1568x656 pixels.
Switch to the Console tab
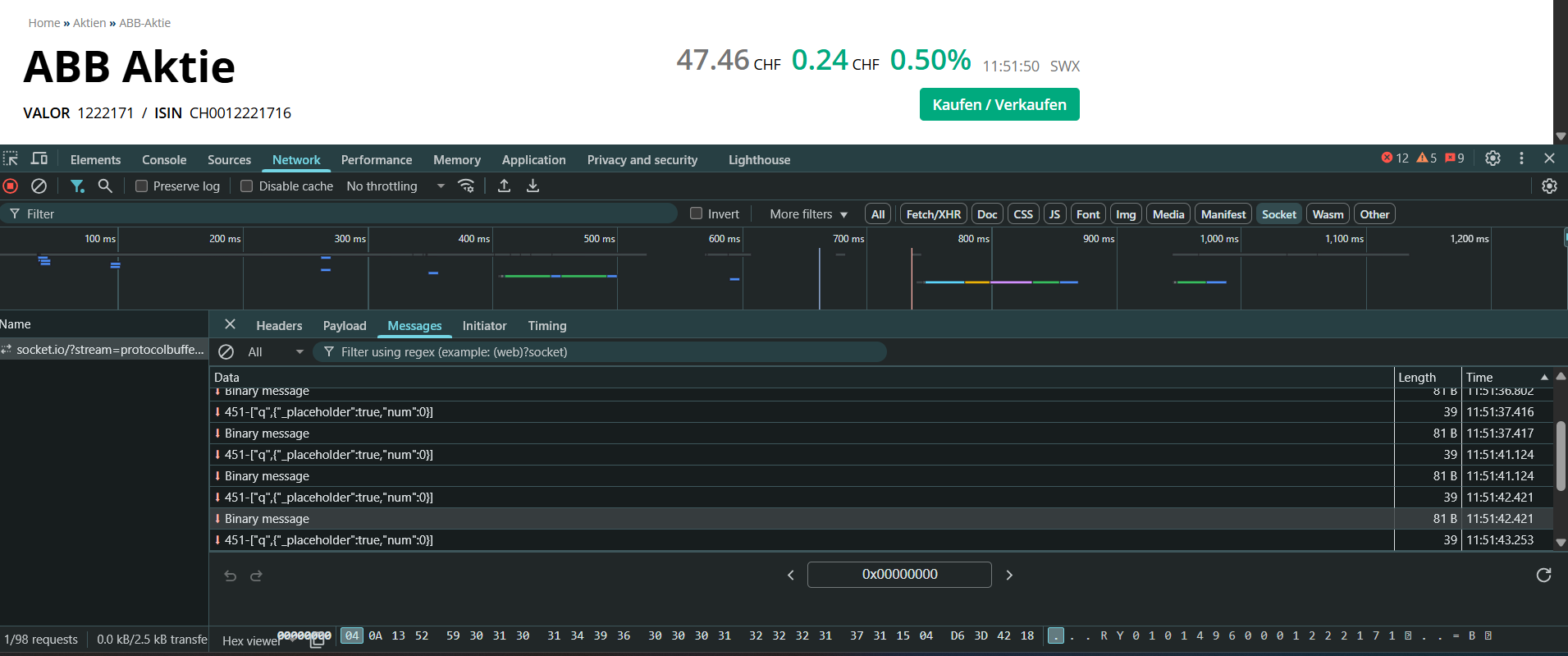click(164, 160)
